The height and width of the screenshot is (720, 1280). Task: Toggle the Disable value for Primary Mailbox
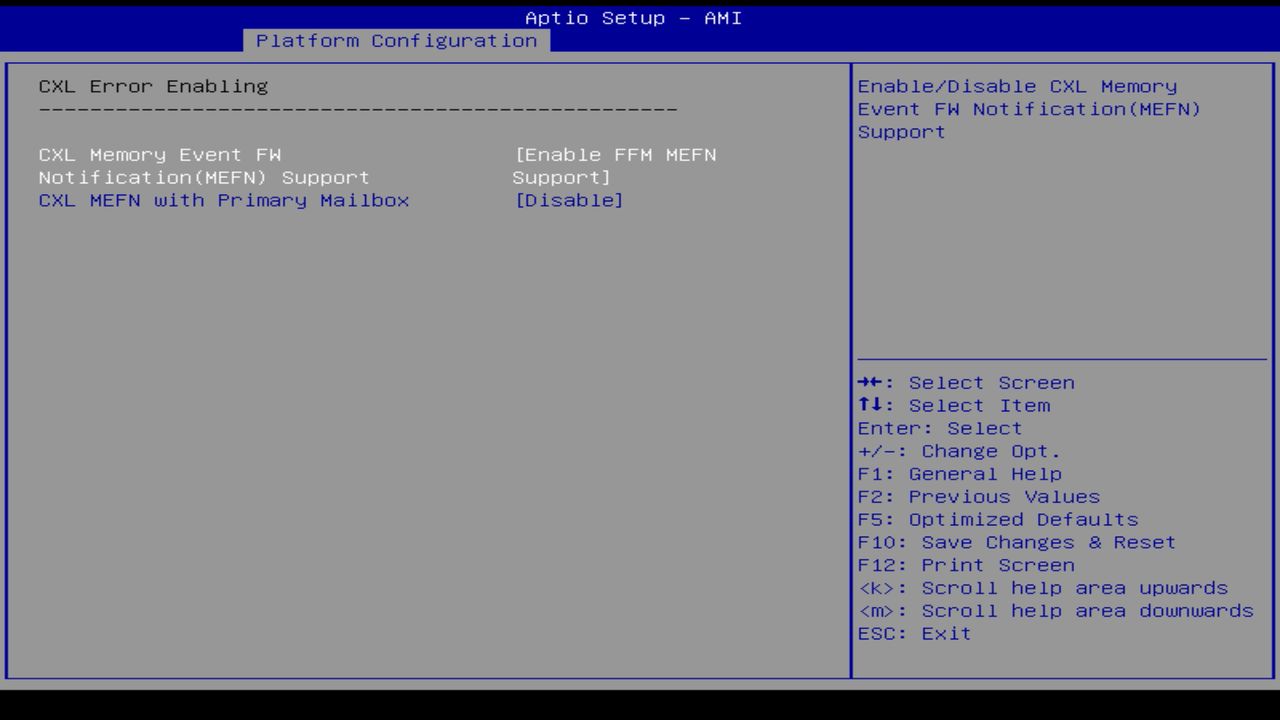pyautogui.click(x=570, y=200)
